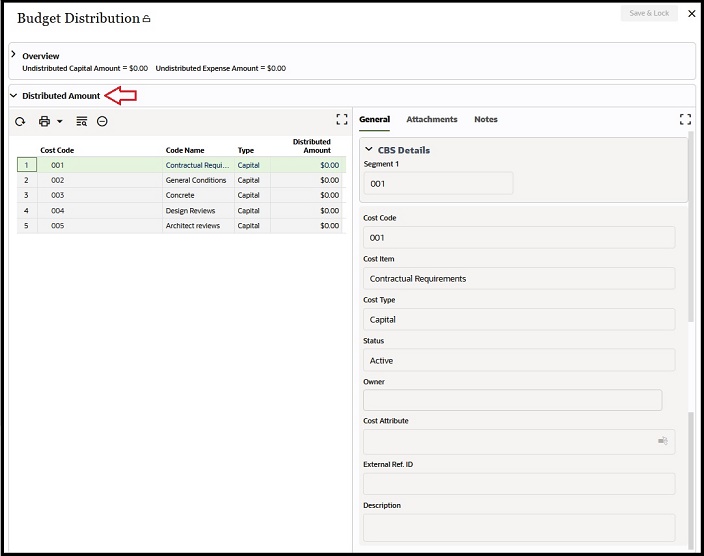Click the General Conditions code name cell
This screenshot has width=704, height=556.
198,180
